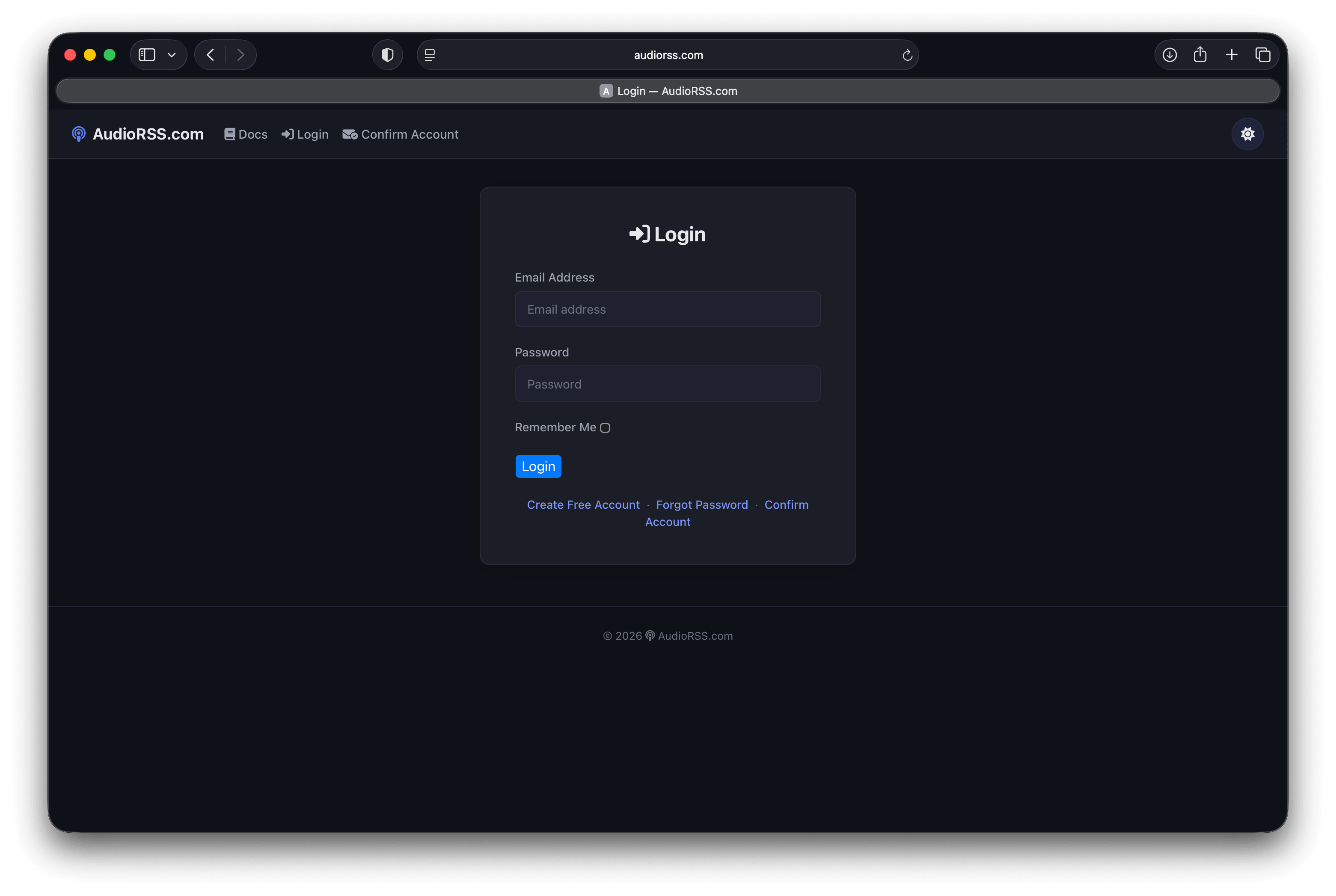The width and height of the screenshot is (1336, 896).
Task: Select the Confirm Account envelope icon
Action: click(349, 134)
